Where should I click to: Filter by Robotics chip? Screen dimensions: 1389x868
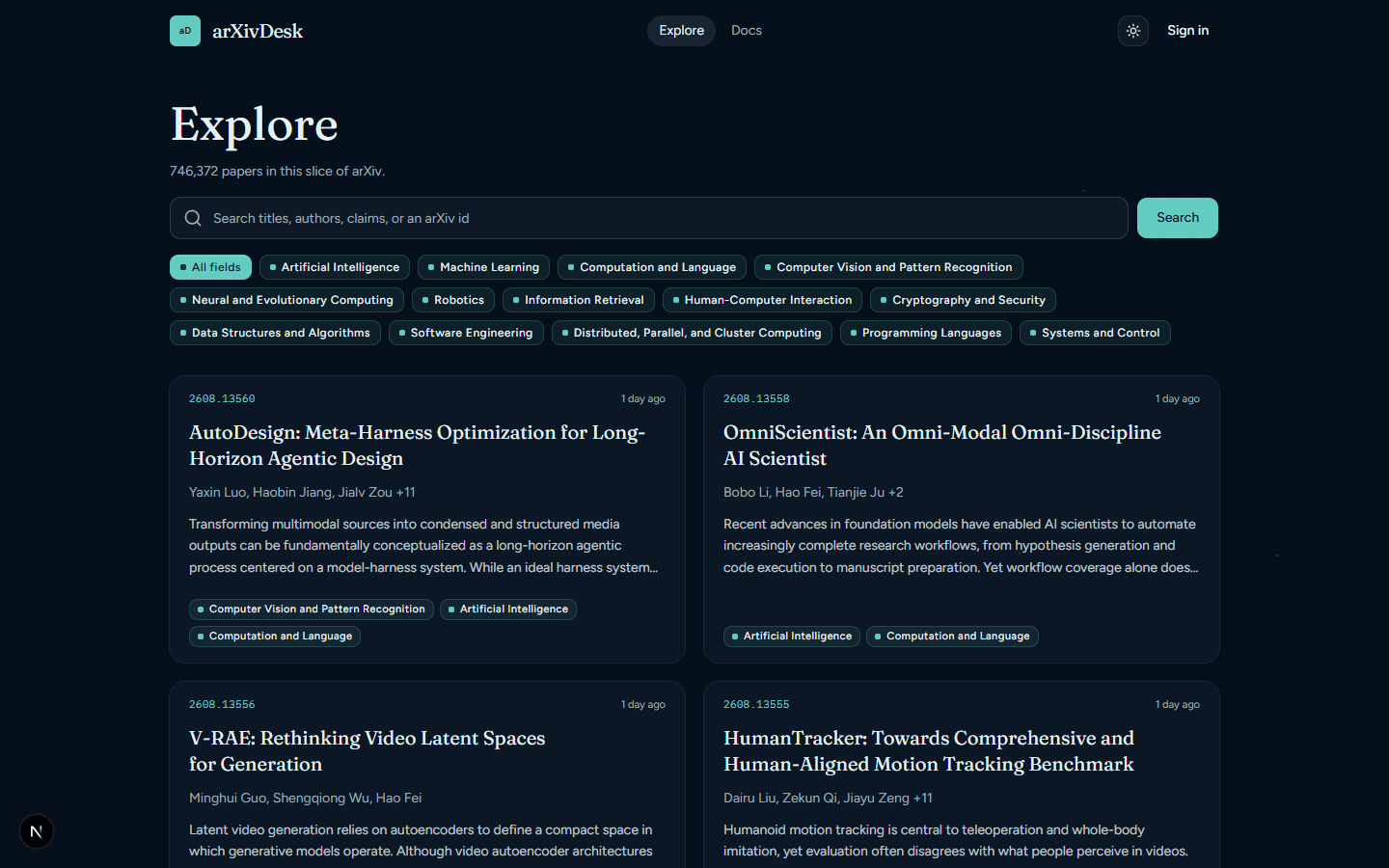453,300
